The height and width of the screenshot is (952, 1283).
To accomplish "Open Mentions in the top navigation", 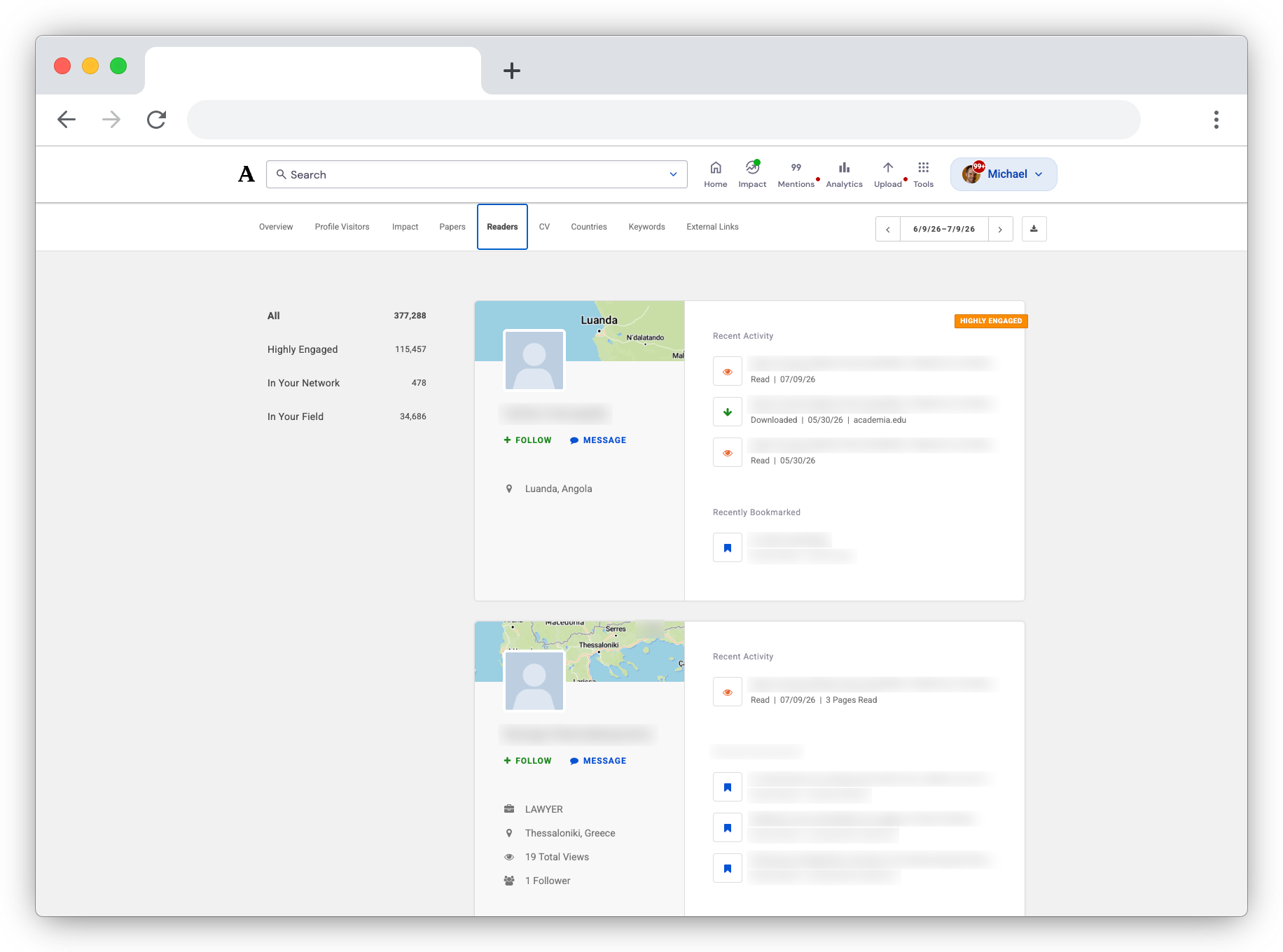I will 796,174.
